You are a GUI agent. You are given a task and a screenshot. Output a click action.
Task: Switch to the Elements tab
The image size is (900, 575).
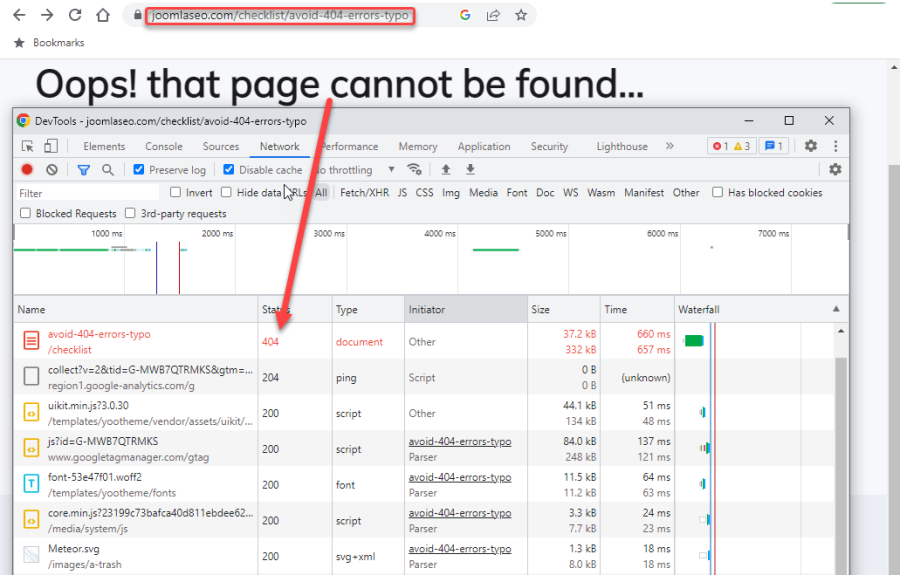[x=104, y=146]
